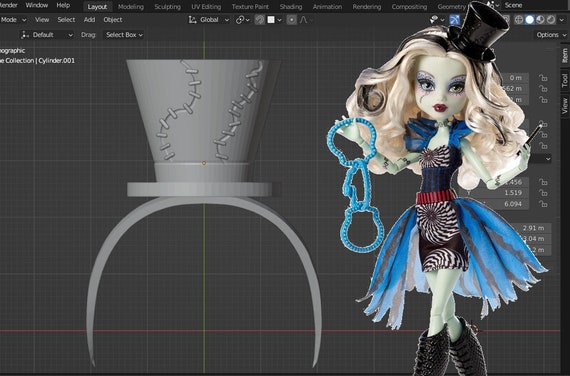Go to the Shading workspace tab
The image size is (570, 376).
291,7
